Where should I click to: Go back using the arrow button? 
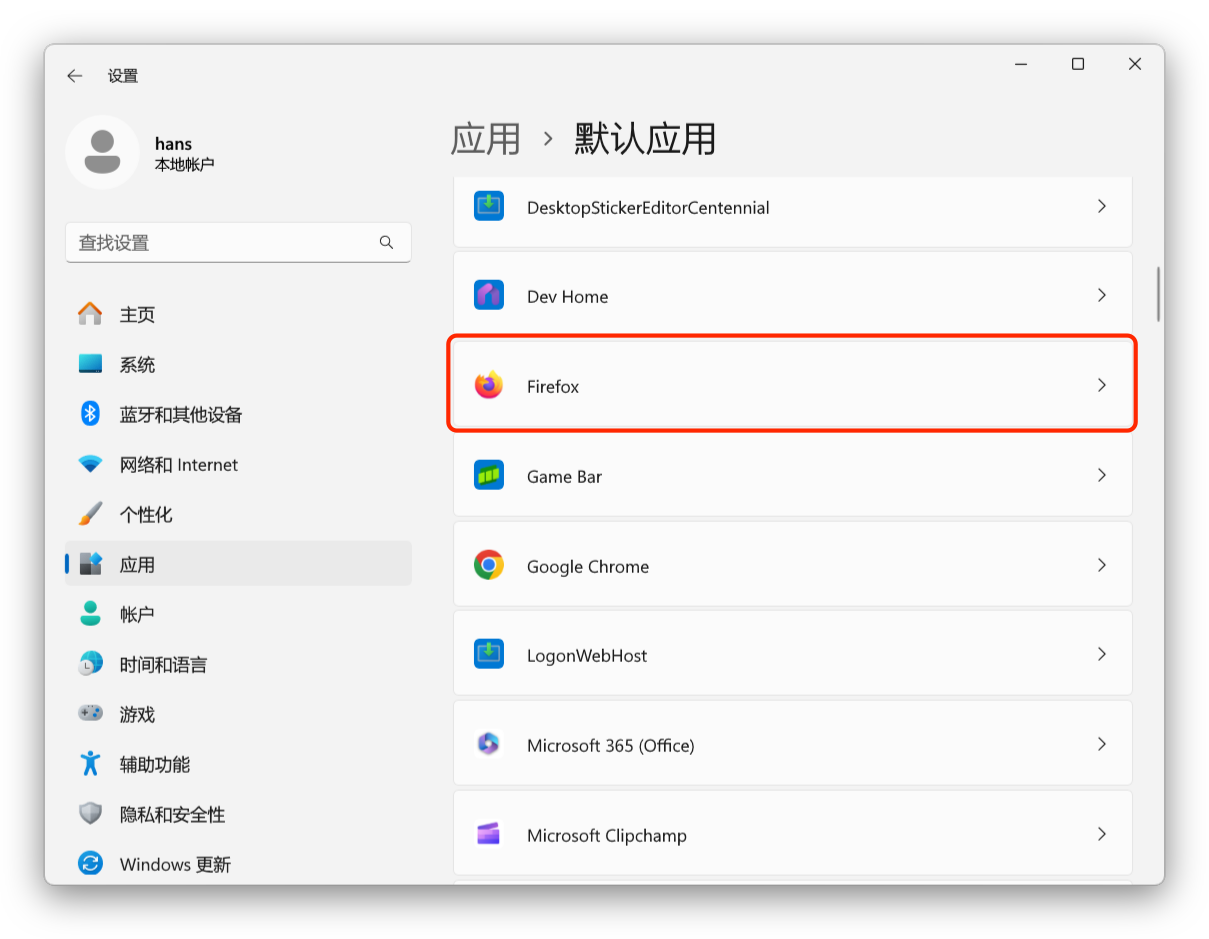coord(75,75)
